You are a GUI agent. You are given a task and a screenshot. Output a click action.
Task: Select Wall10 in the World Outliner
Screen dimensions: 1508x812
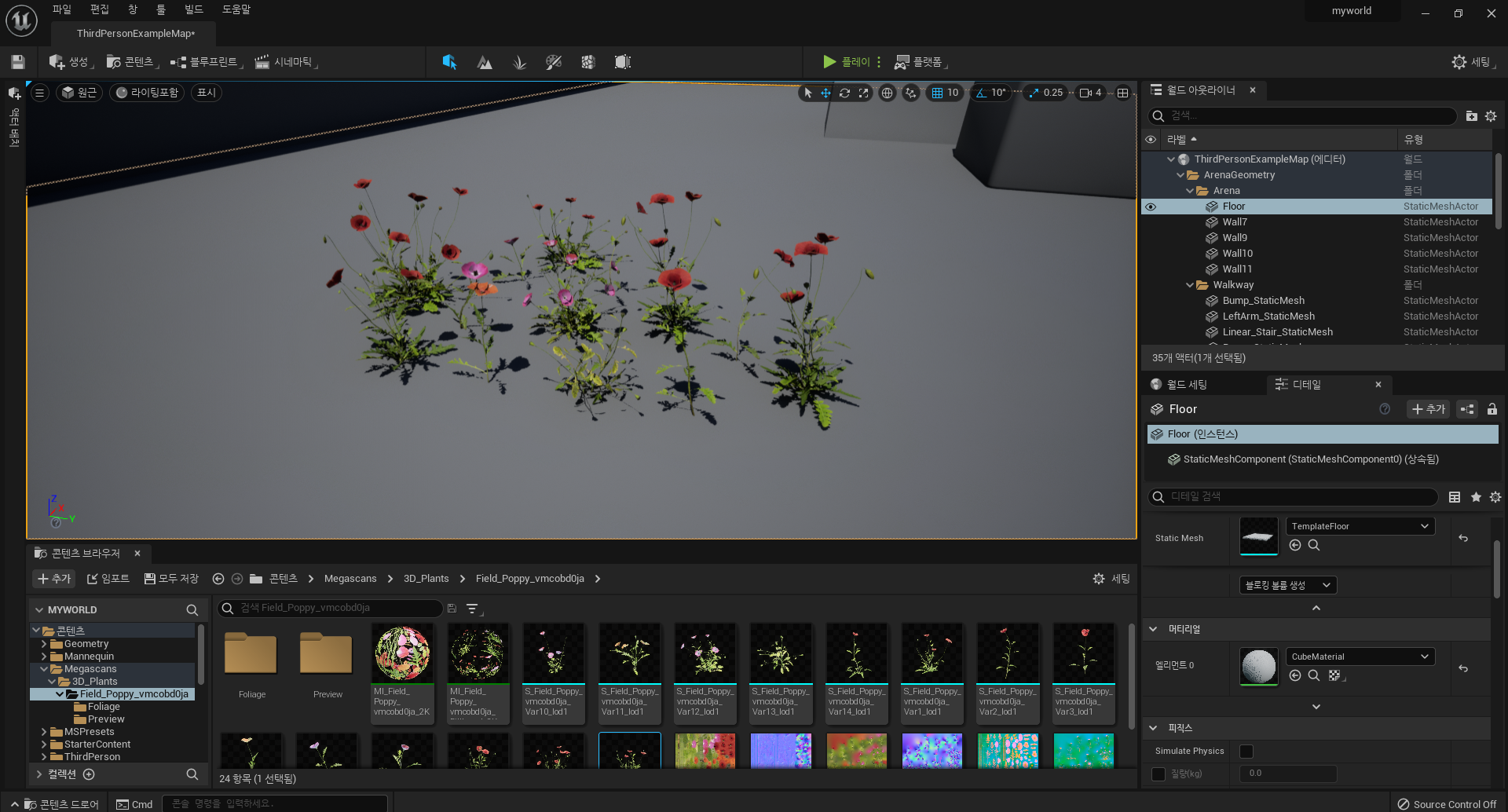(1237, 254)
